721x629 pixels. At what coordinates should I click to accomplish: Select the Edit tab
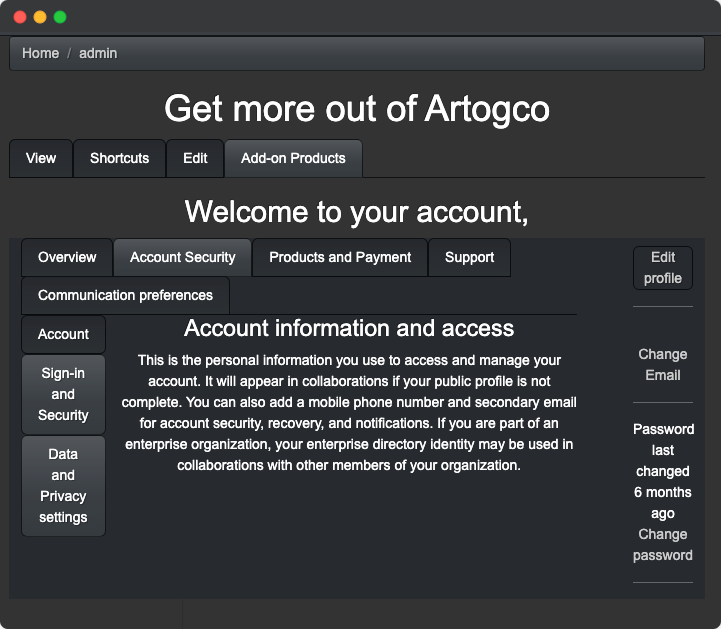[x=195, y=158]
